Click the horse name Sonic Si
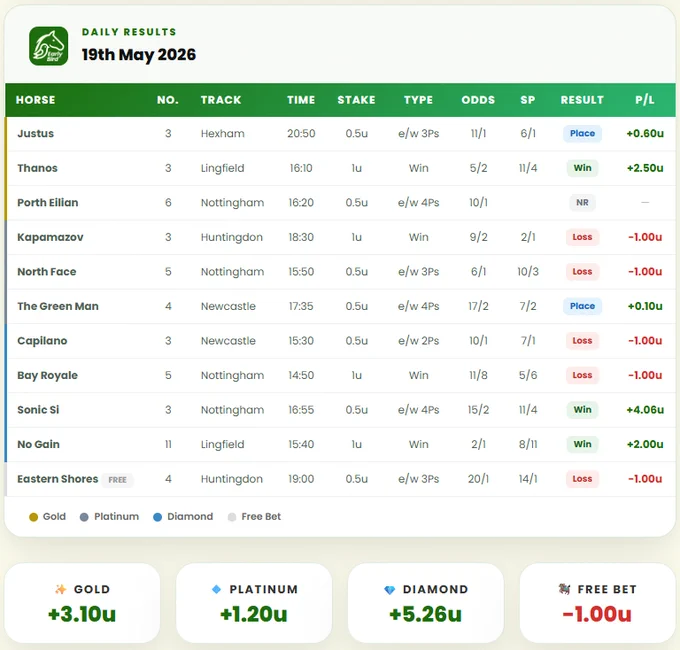 [38, 410]
